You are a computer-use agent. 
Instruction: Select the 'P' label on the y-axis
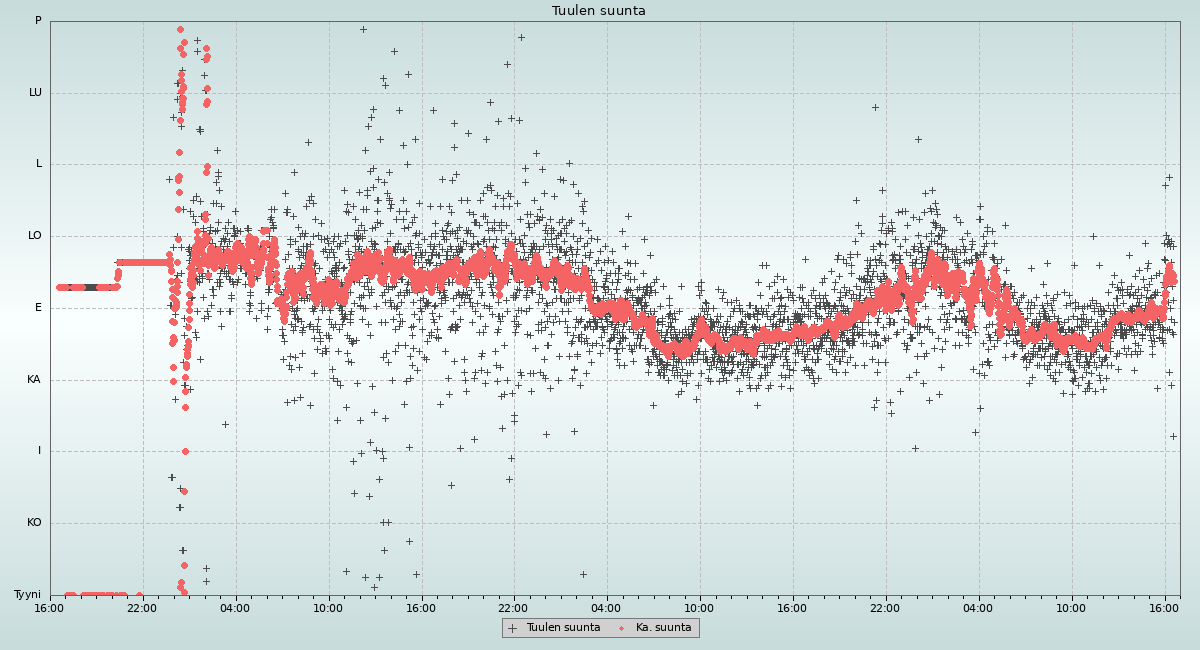[x=38, y=21]
